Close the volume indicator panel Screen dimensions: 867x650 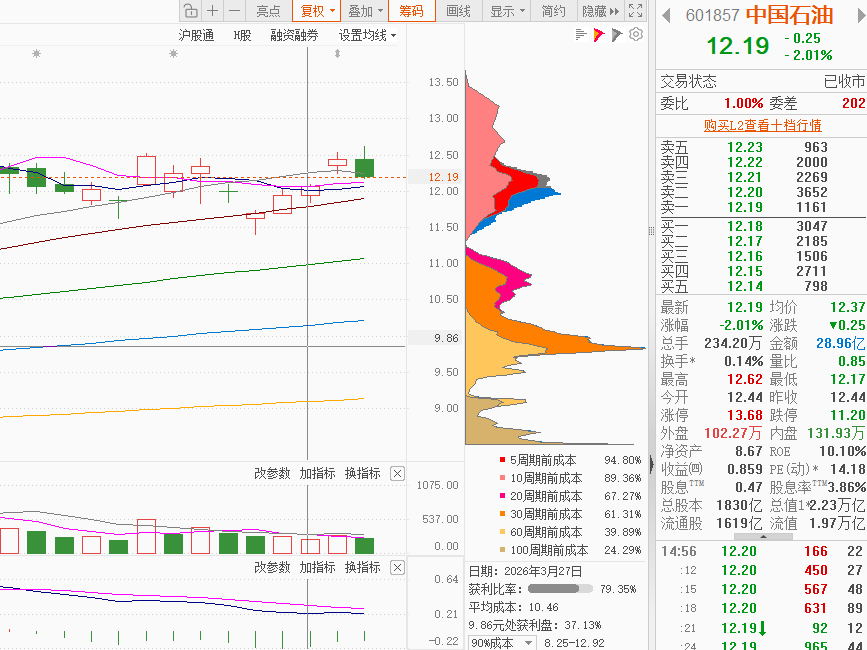pyautogui.click(x=397, y=474)
